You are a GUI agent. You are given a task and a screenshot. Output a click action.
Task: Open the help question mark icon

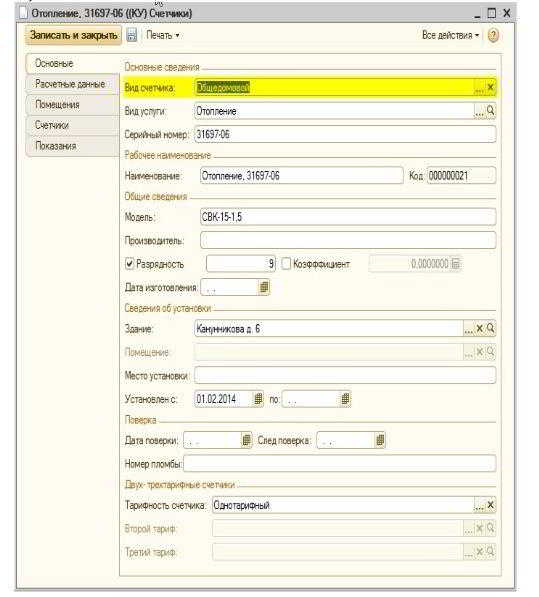tap(493, 35)
